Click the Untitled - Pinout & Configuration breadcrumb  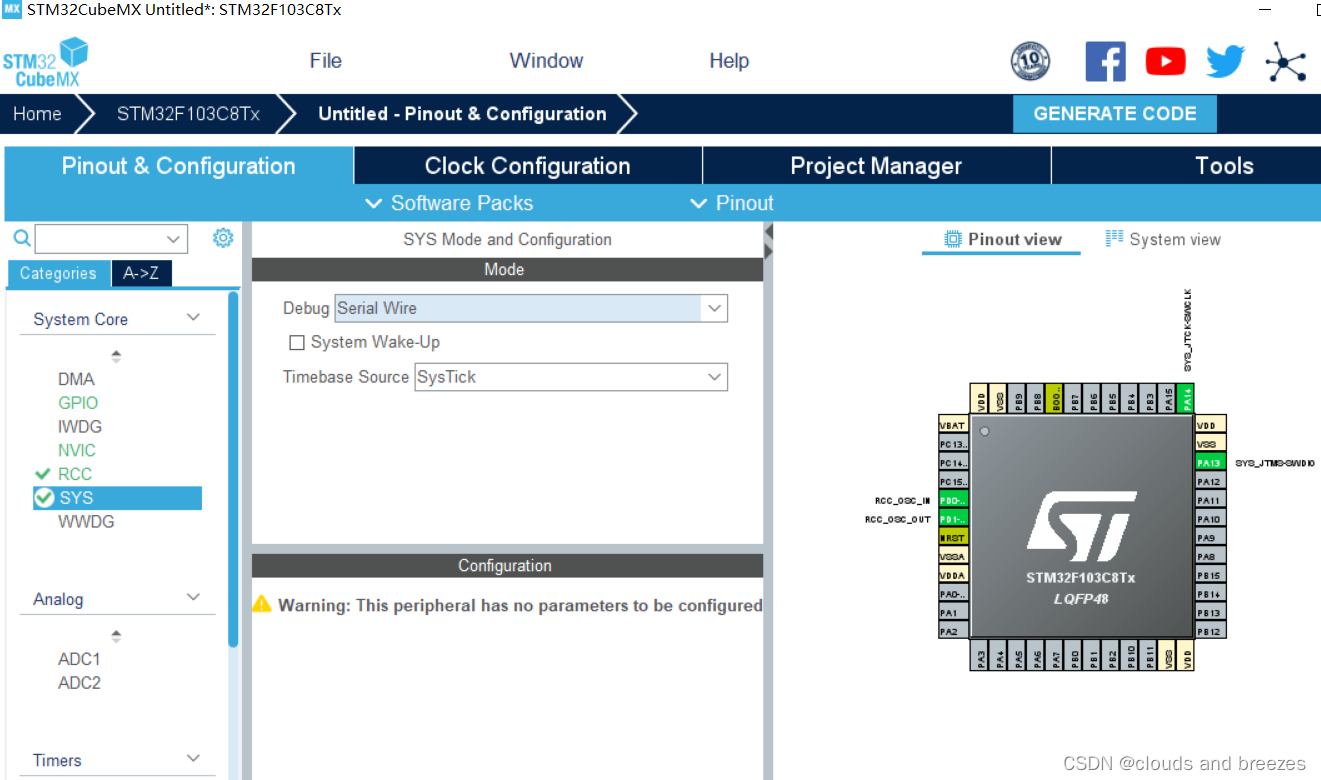(462, 114)
